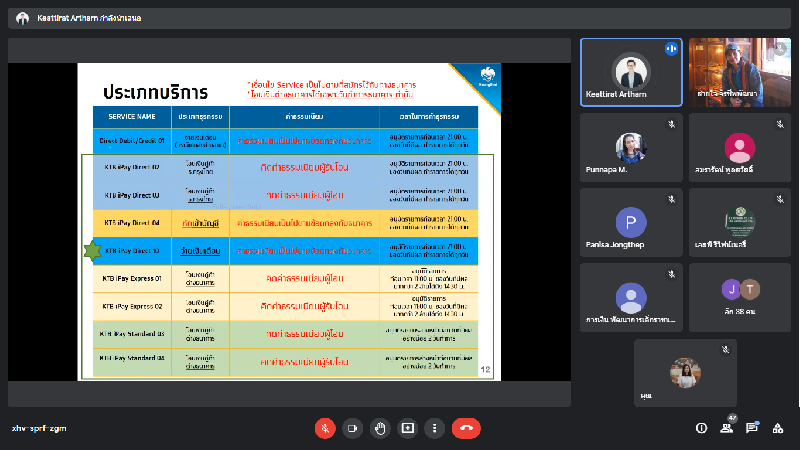Show the participants people list
The width and height of the screenshot is (800, 450).
pyautogui.click(x=727, y=428)
